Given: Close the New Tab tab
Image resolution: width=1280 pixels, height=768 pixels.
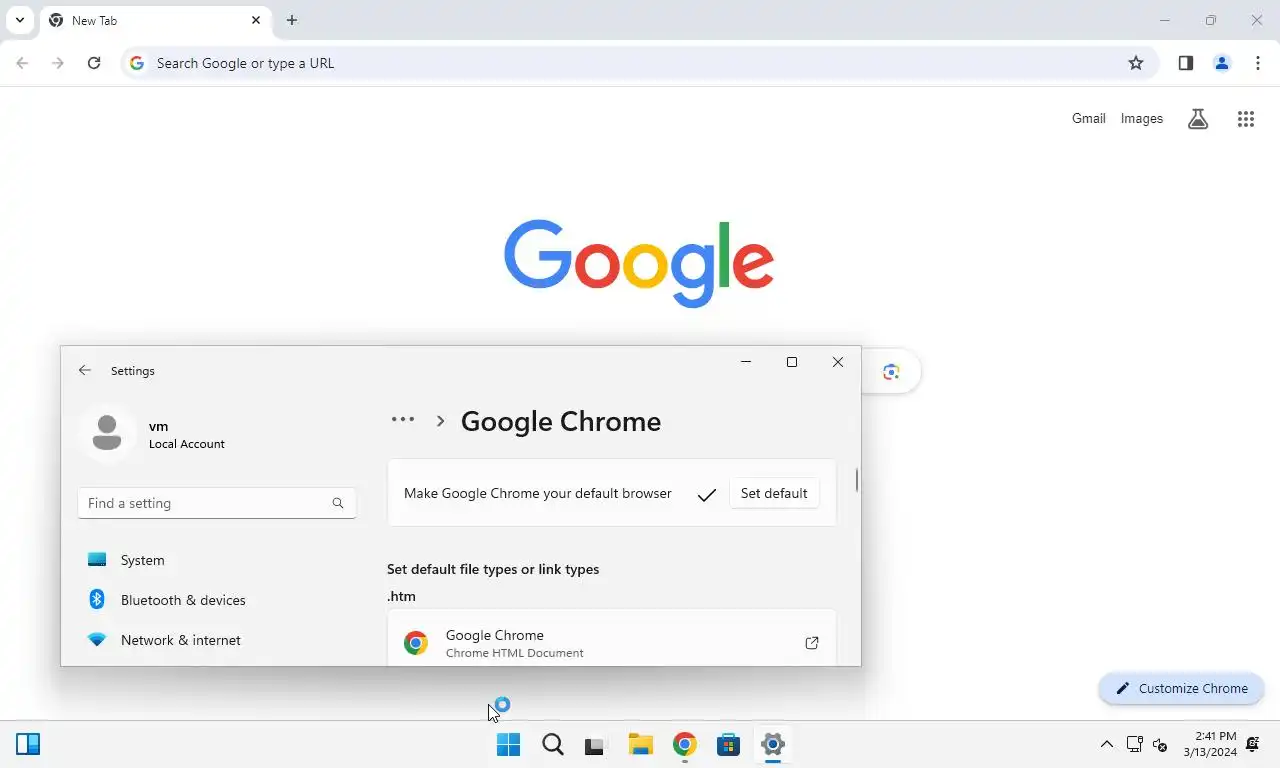Looking at the screenshot, I should pyautogui.click(x=256, y=20).
